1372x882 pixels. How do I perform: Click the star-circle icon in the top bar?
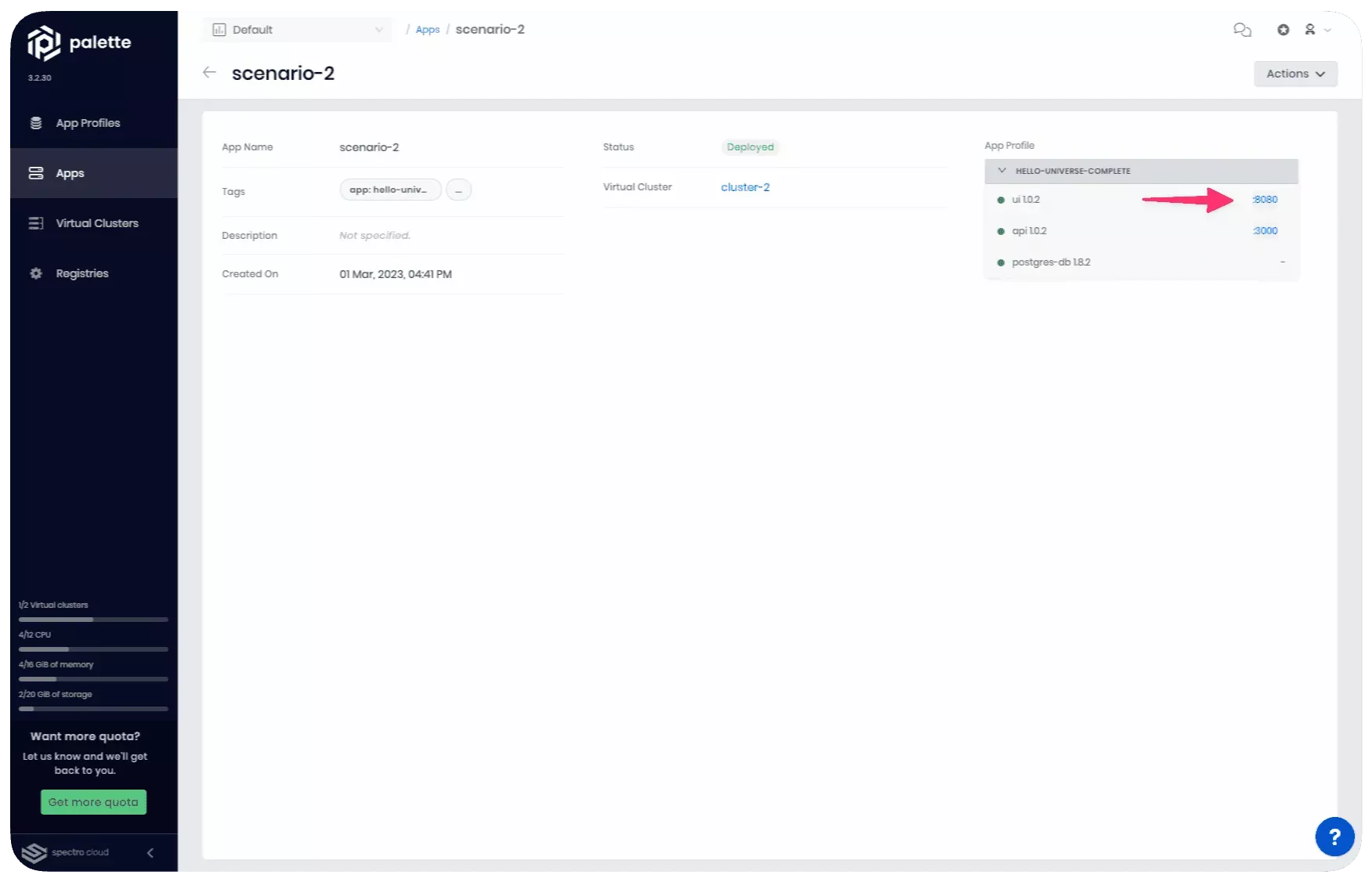[1283, 30]
